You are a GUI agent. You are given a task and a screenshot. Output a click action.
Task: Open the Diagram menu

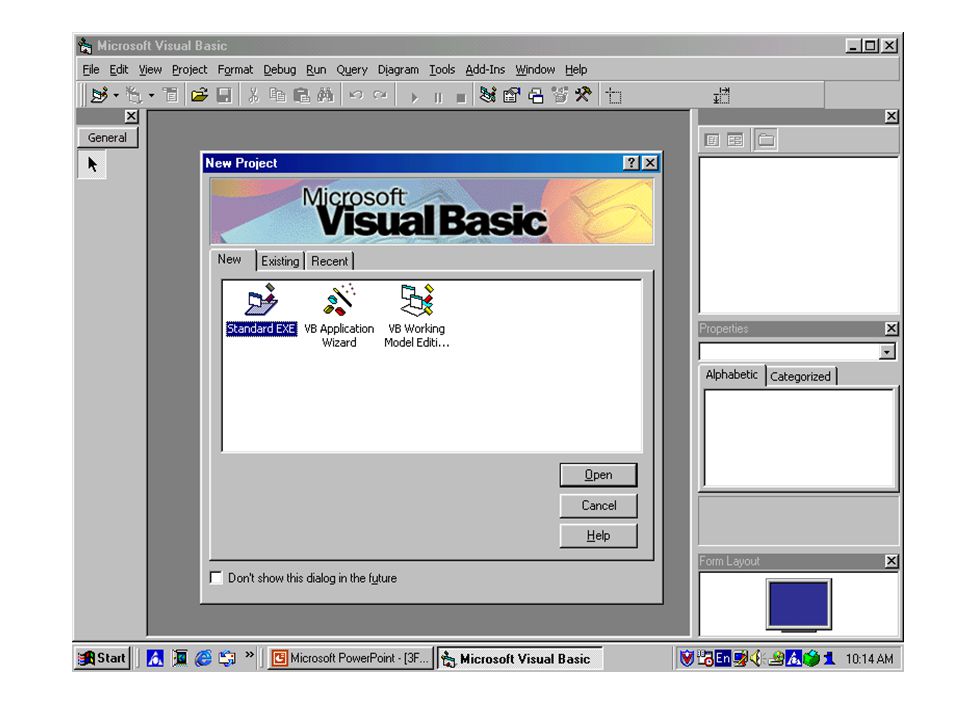(x=398, y=70)
